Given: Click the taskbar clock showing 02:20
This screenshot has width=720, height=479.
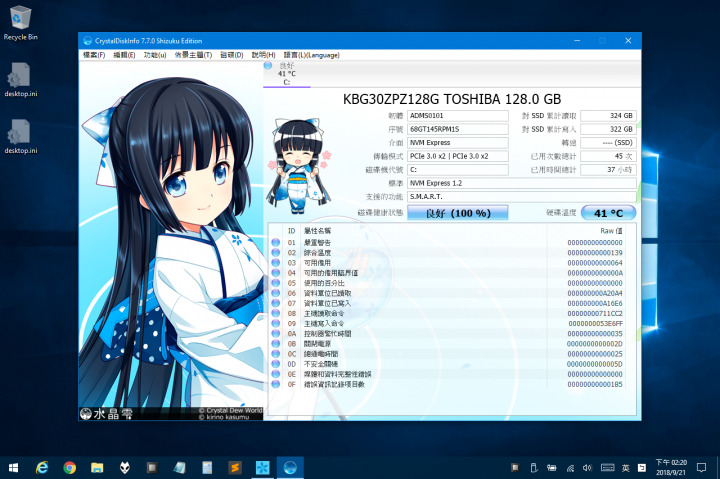Looking at the screenshot, I should click(x=671, y=468).
